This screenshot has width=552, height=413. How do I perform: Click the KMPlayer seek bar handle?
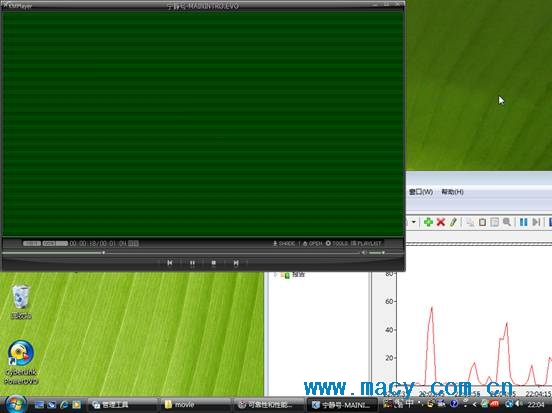pyautogui.click(x=104, y=252)
